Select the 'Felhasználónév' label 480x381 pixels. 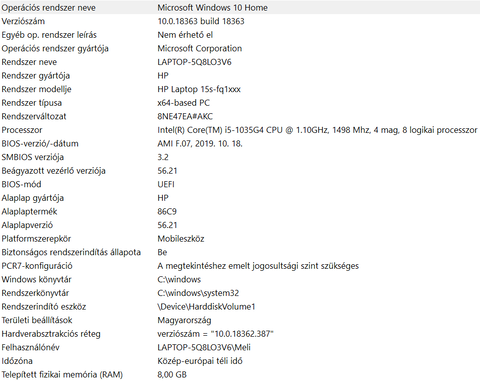[30, 348]
